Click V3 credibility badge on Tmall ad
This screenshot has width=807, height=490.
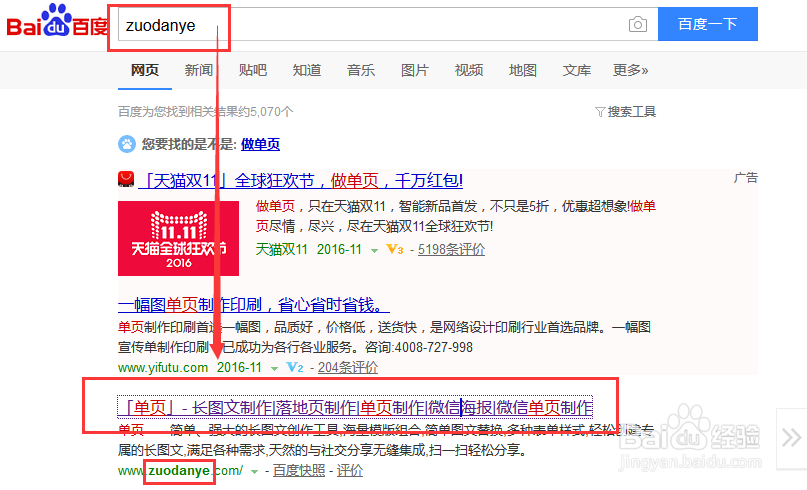[395, 250]
